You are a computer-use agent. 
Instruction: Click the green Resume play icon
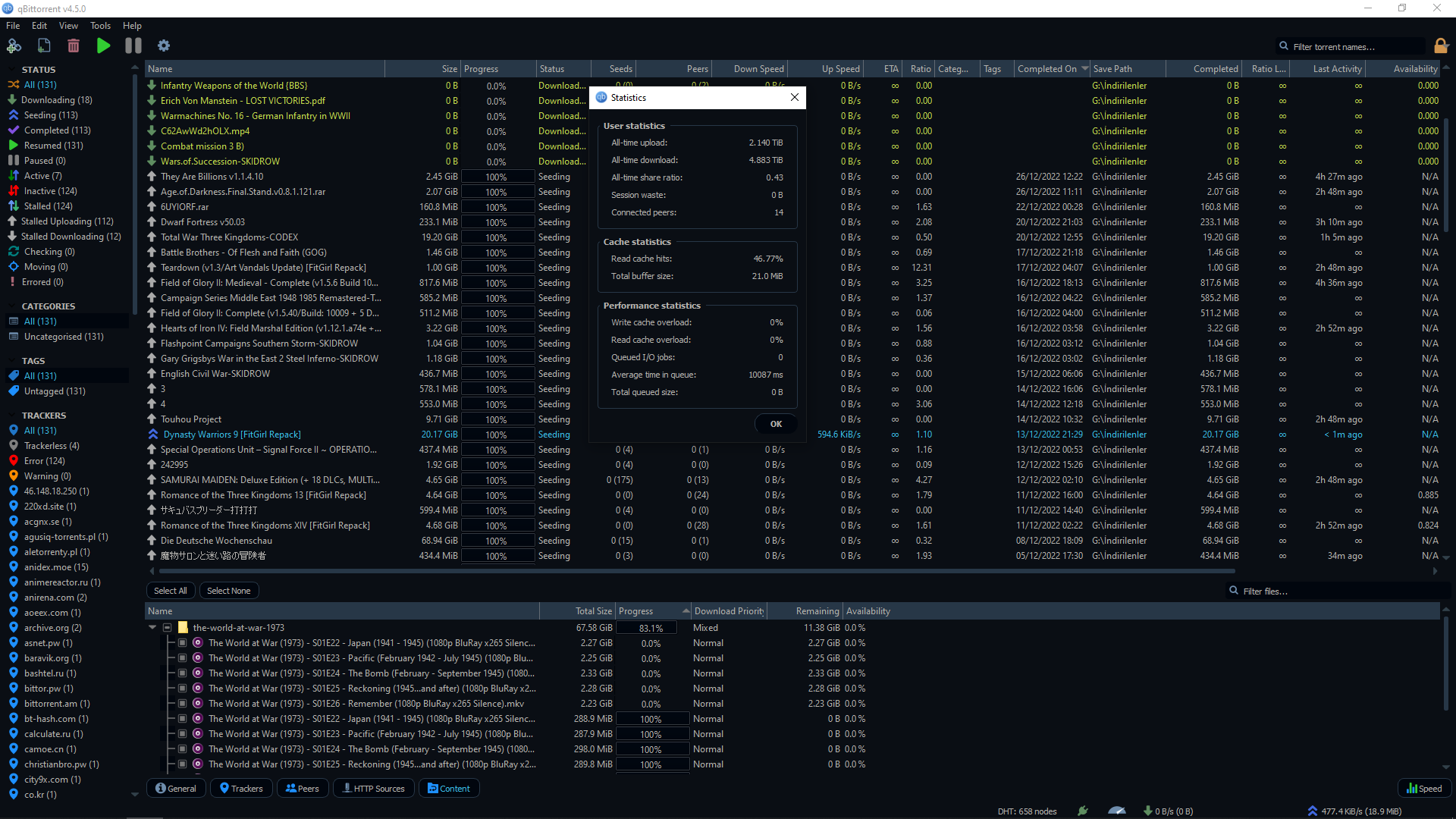click(x=103, y=46)
